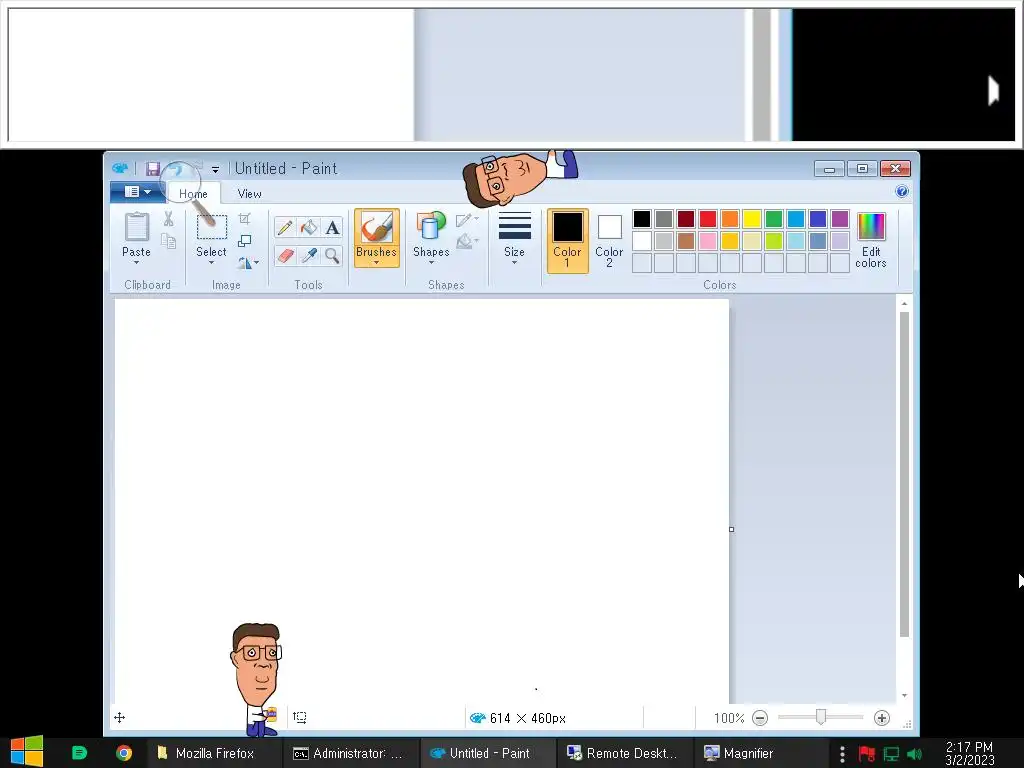Open the shape Outline dropdown
The height and width of the screenshot is (768, 1024).
click(x=467, y=220)
